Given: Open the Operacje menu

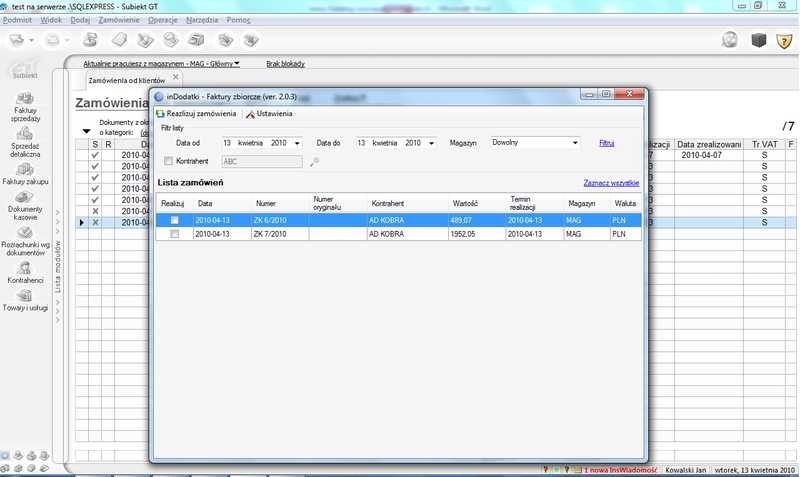Looking at the screenshot, I should (163, 20).
